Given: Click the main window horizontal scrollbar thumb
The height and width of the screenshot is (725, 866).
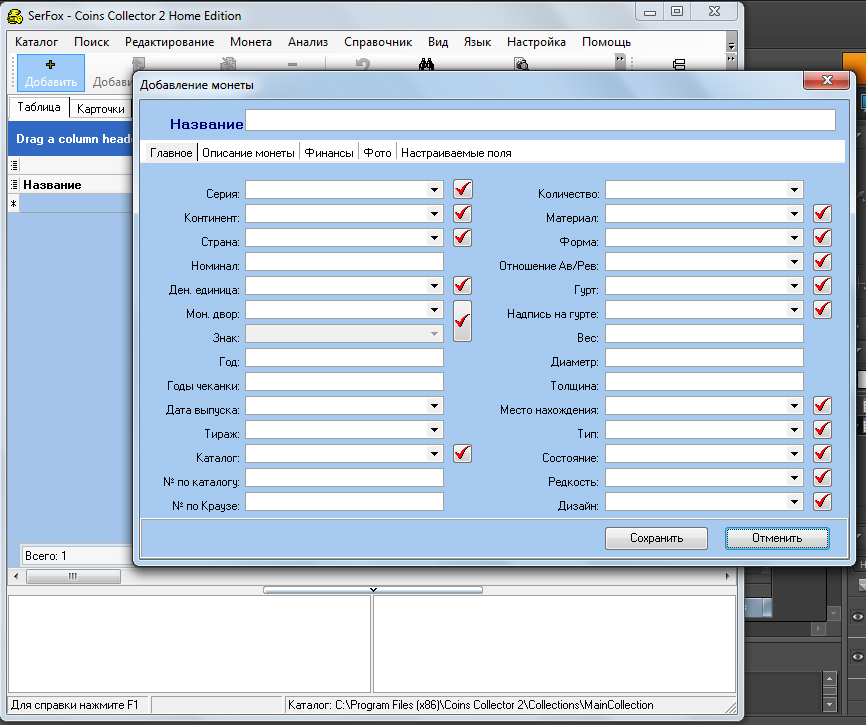Looking at the screenshot, I should [x=73, y=576].
